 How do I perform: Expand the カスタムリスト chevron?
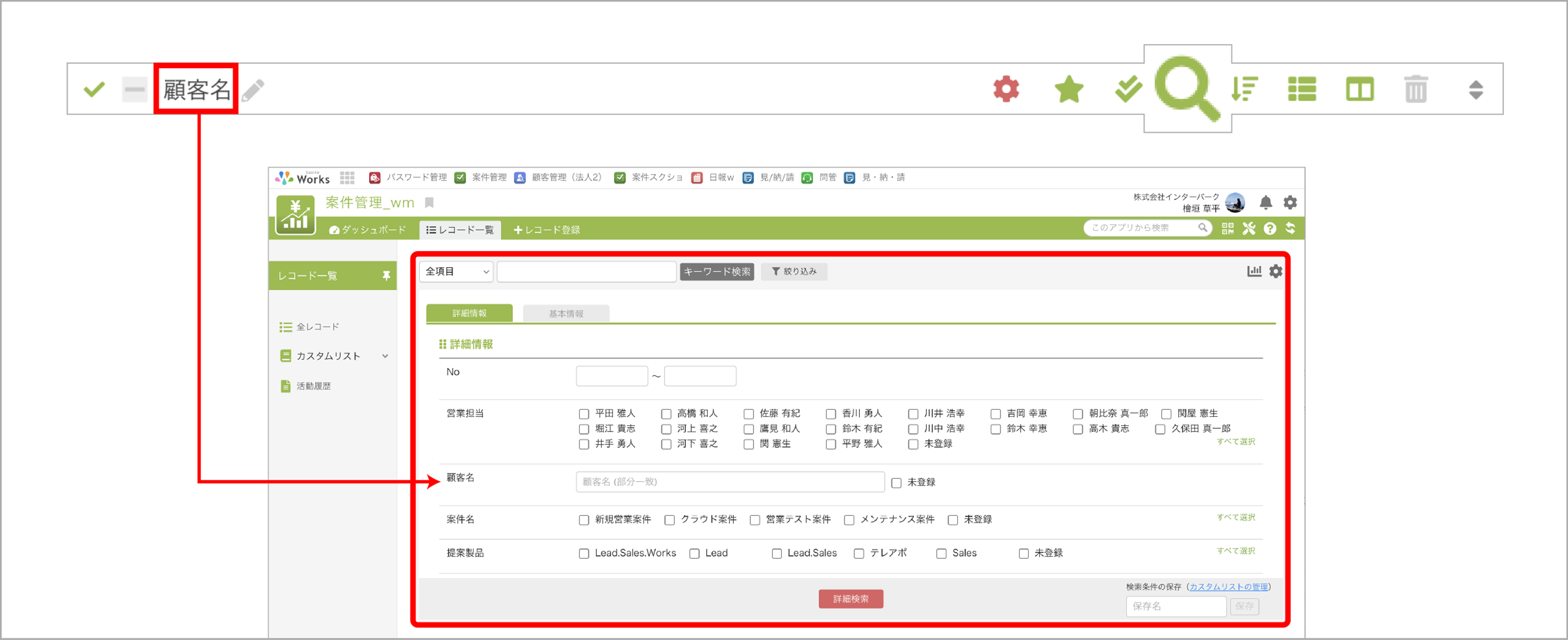(385, 356)
